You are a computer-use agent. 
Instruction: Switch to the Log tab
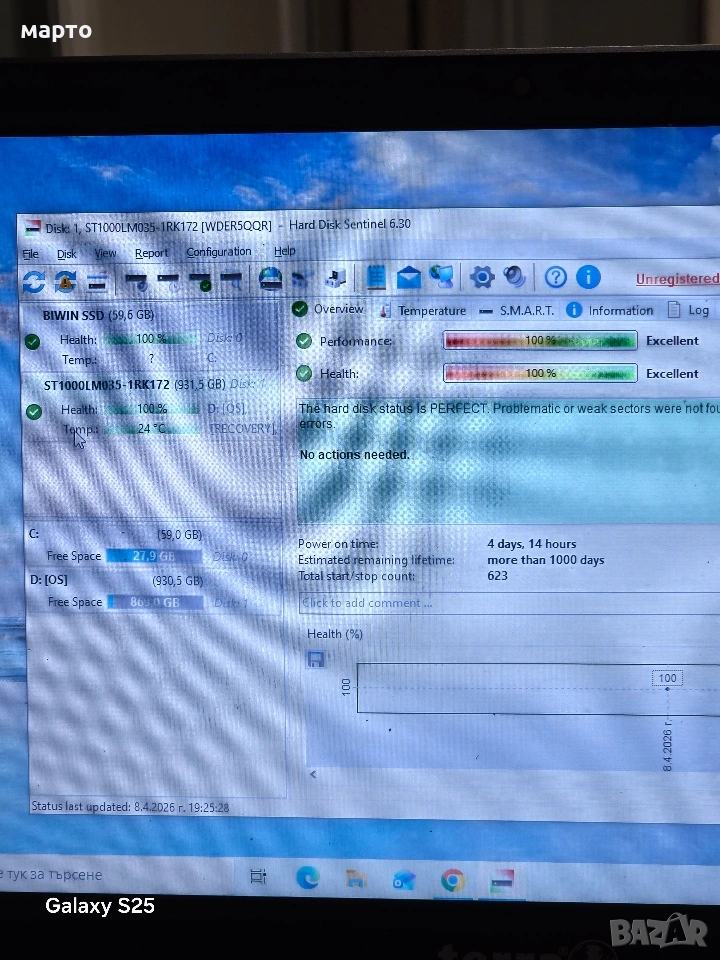click(689, 310)
